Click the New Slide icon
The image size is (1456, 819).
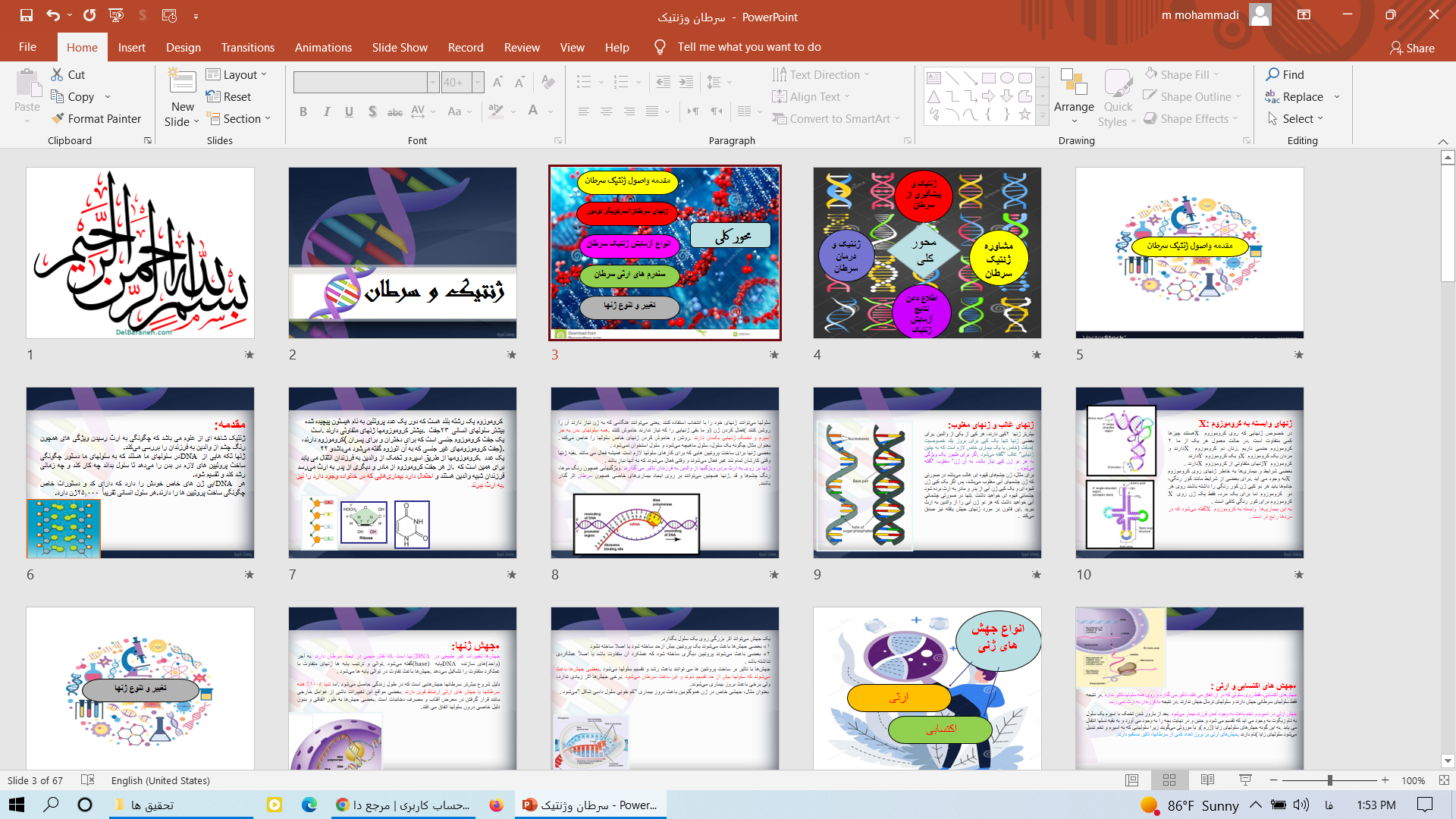click(182, 82)
